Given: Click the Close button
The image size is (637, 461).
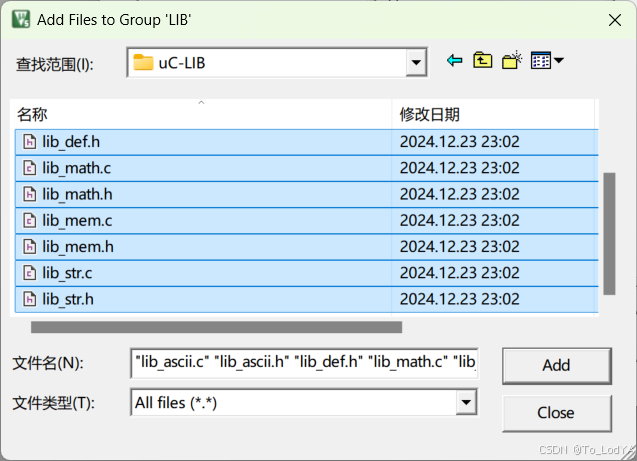Looking at the screenshot, I should 557,413.
